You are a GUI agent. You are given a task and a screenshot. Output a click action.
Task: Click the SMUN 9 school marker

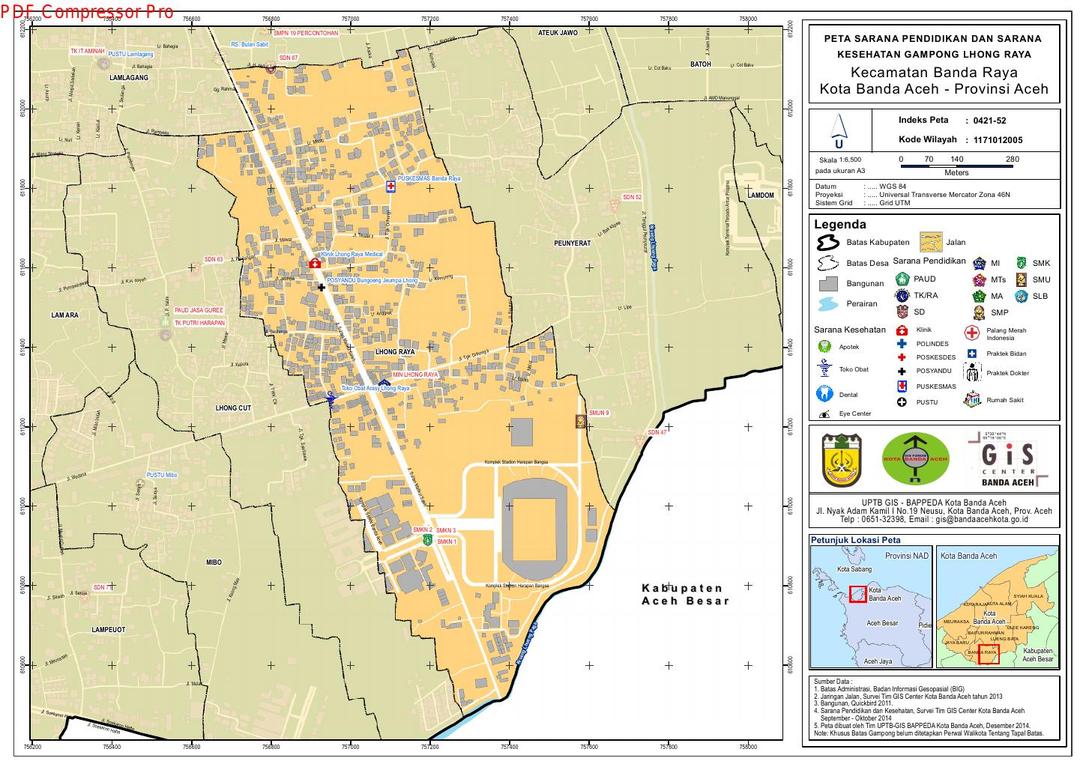tap(580, 422)
